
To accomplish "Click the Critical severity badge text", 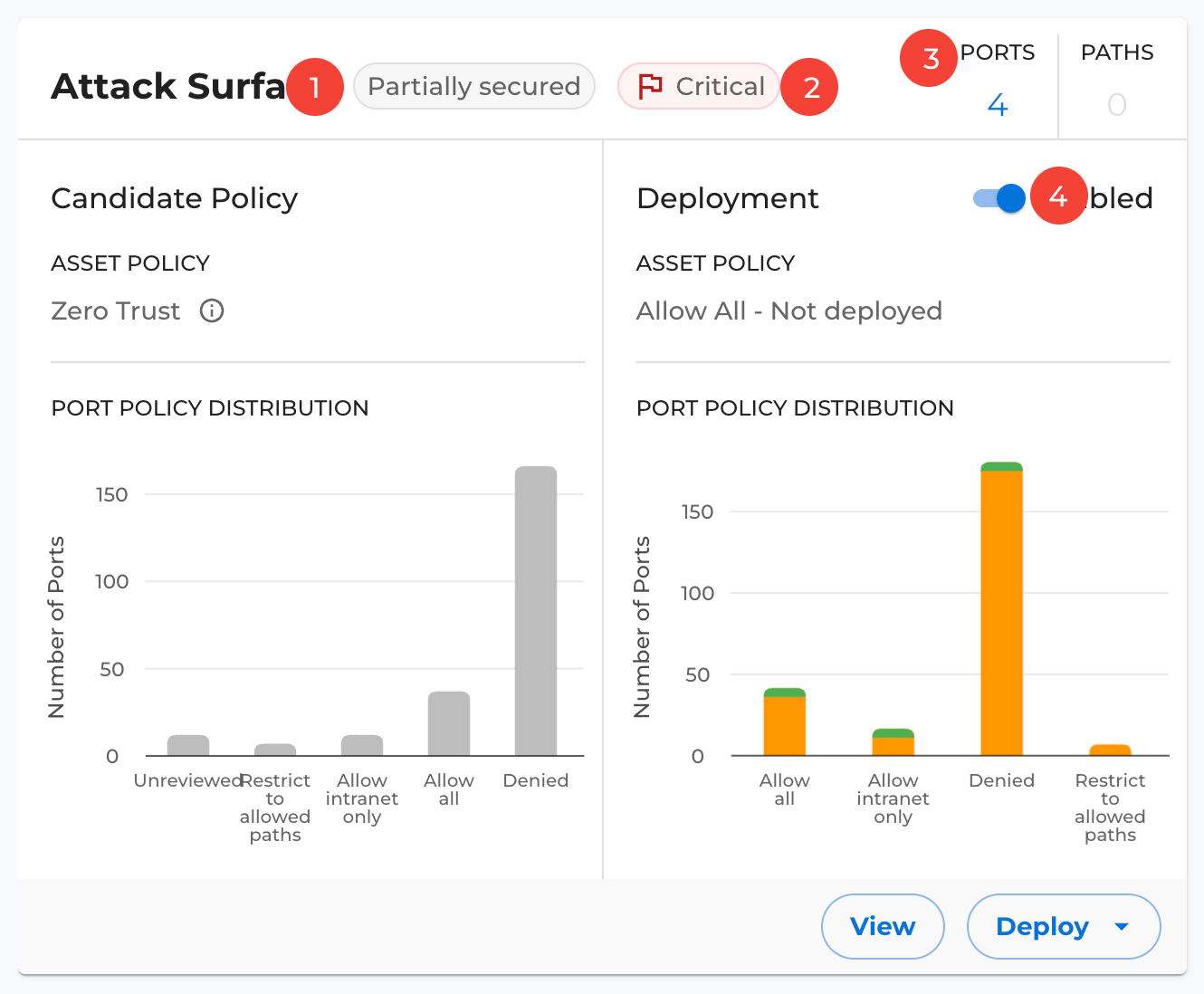I will [720, 86].
